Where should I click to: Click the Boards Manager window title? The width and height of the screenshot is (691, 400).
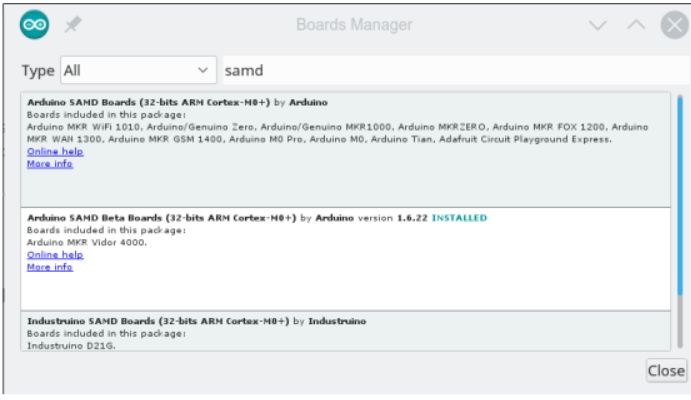coord(354,25)
